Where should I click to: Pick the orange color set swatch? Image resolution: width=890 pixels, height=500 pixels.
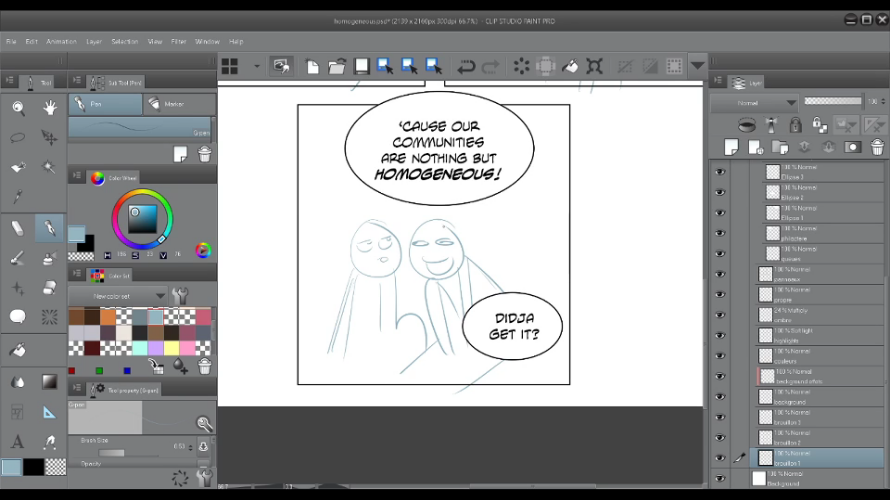tap(108, 317)
